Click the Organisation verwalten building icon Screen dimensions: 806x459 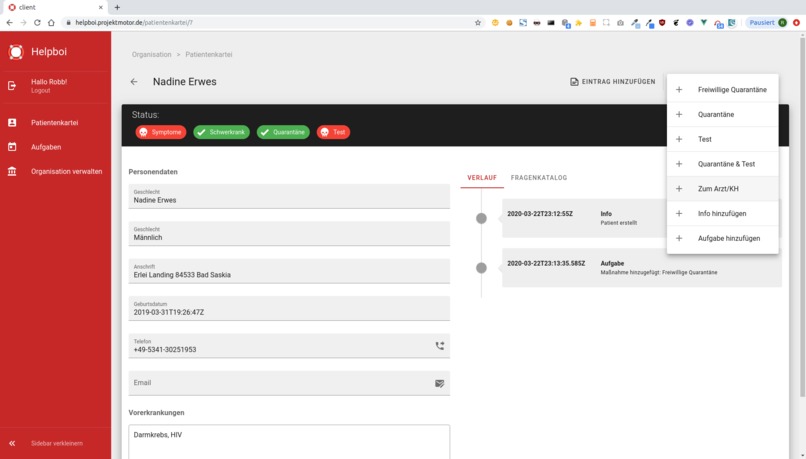(12, 171)
